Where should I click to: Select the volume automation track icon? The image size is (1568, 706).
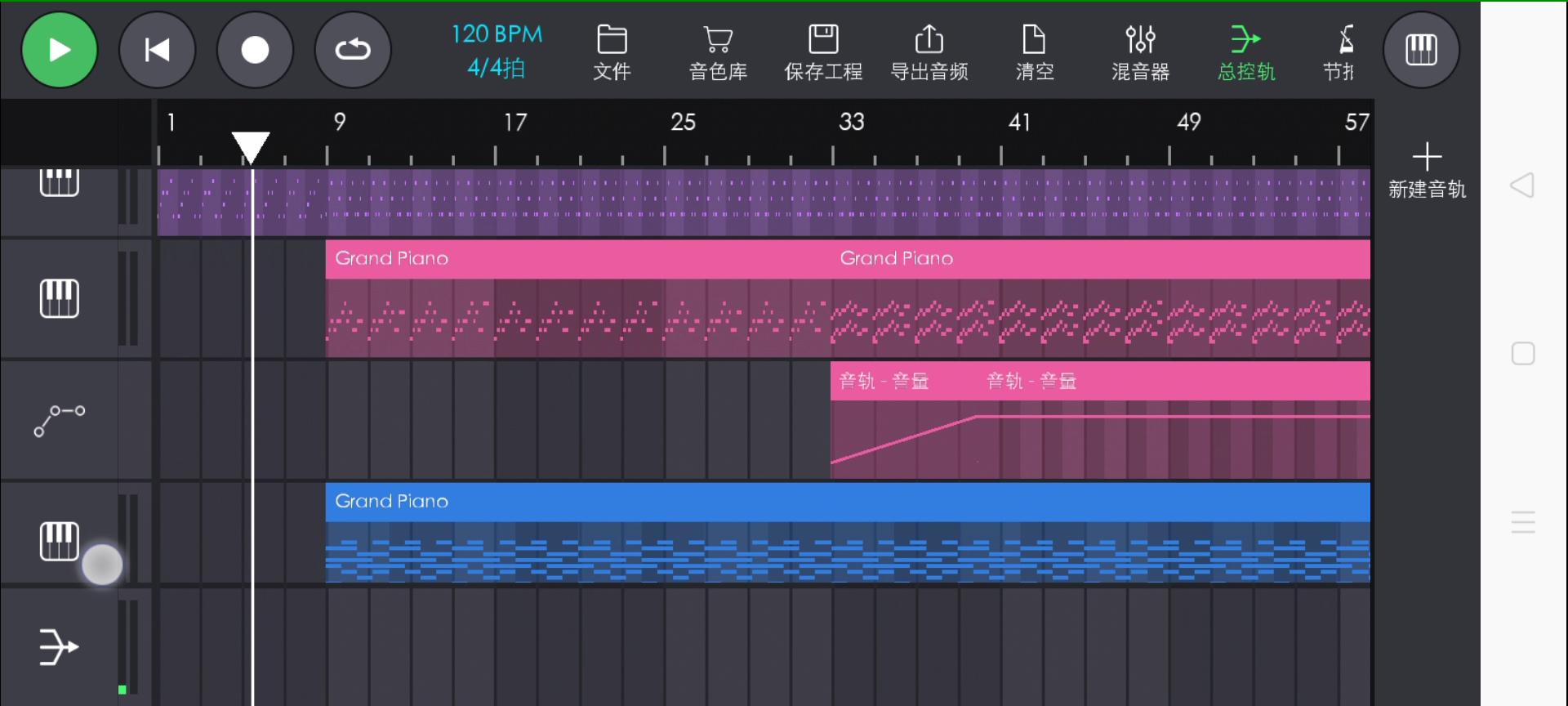(60, 420)
